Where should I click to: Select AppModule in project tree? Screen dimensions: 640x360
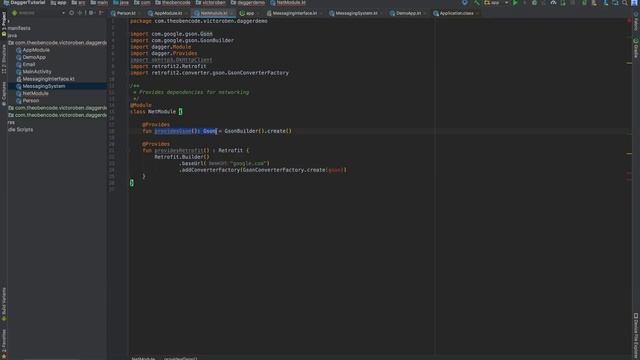click(x=36, y=50)
